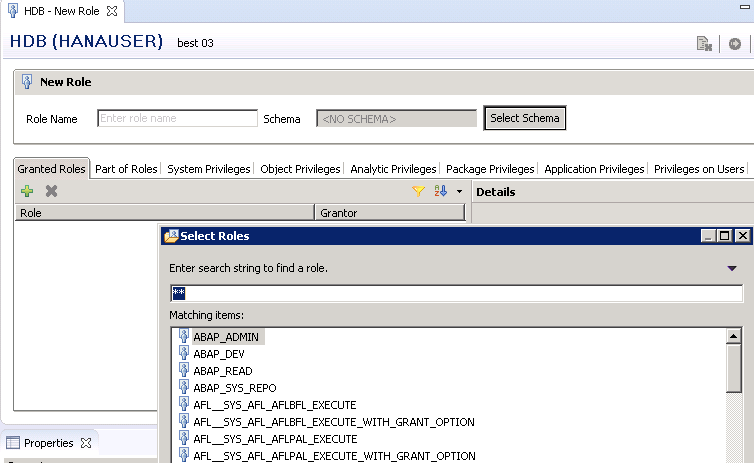Click the green plus add role icon
The image size is (754, 463).
pos(27,191)
